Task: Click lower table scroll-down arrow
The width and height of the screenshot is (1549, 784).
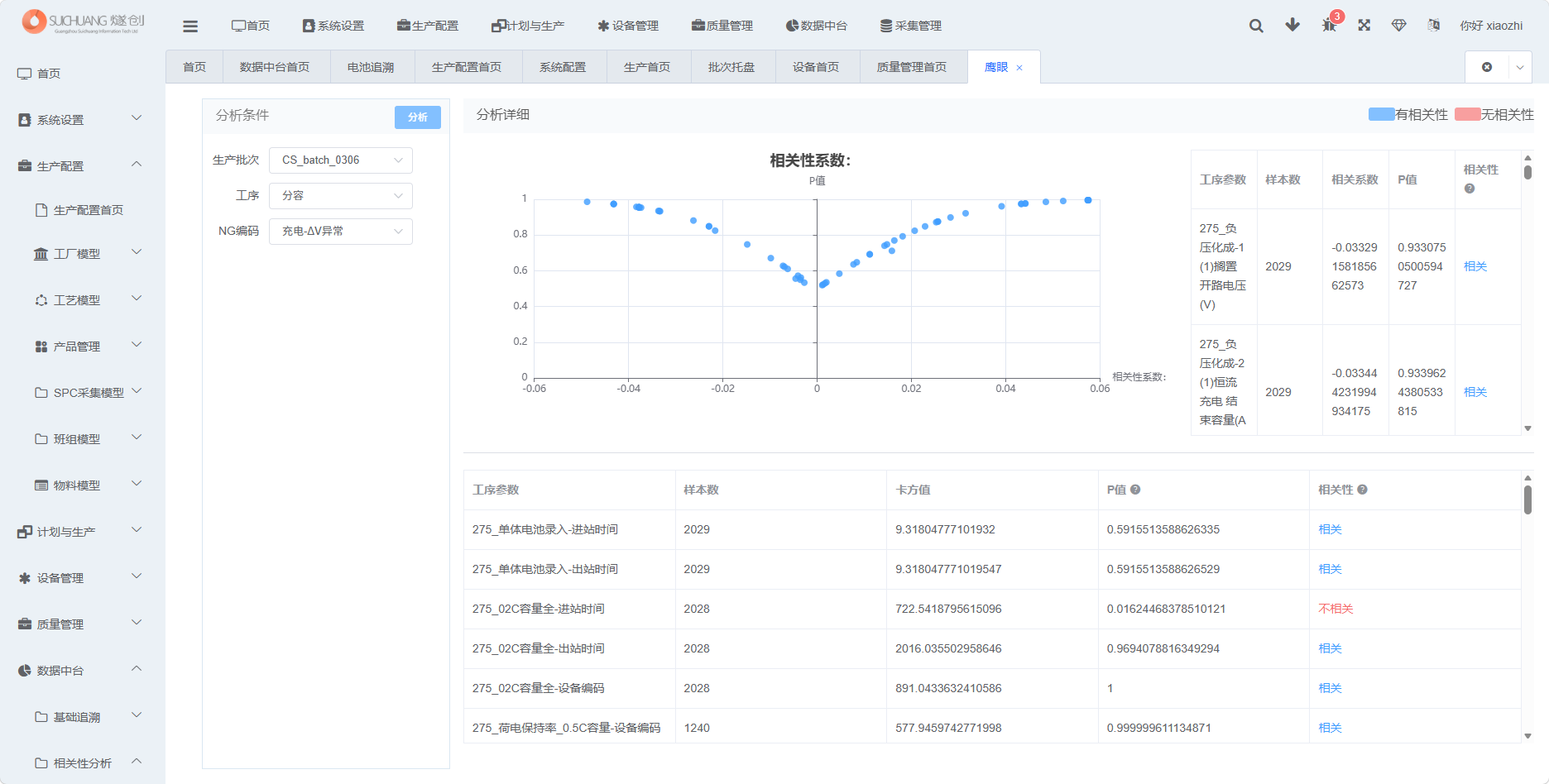Action: (1527, 736)
